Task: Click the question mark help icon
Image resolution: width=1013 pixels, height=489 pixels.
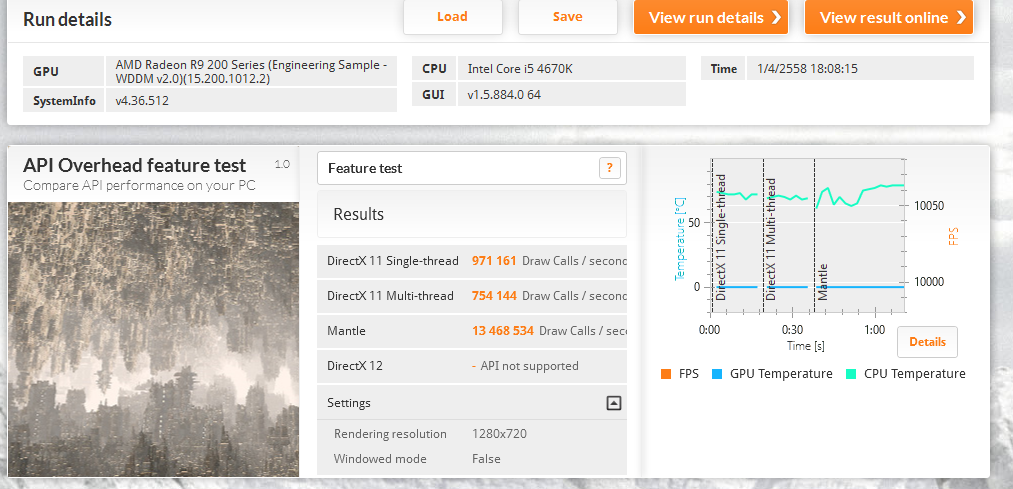Action: (x=609, y=168)
